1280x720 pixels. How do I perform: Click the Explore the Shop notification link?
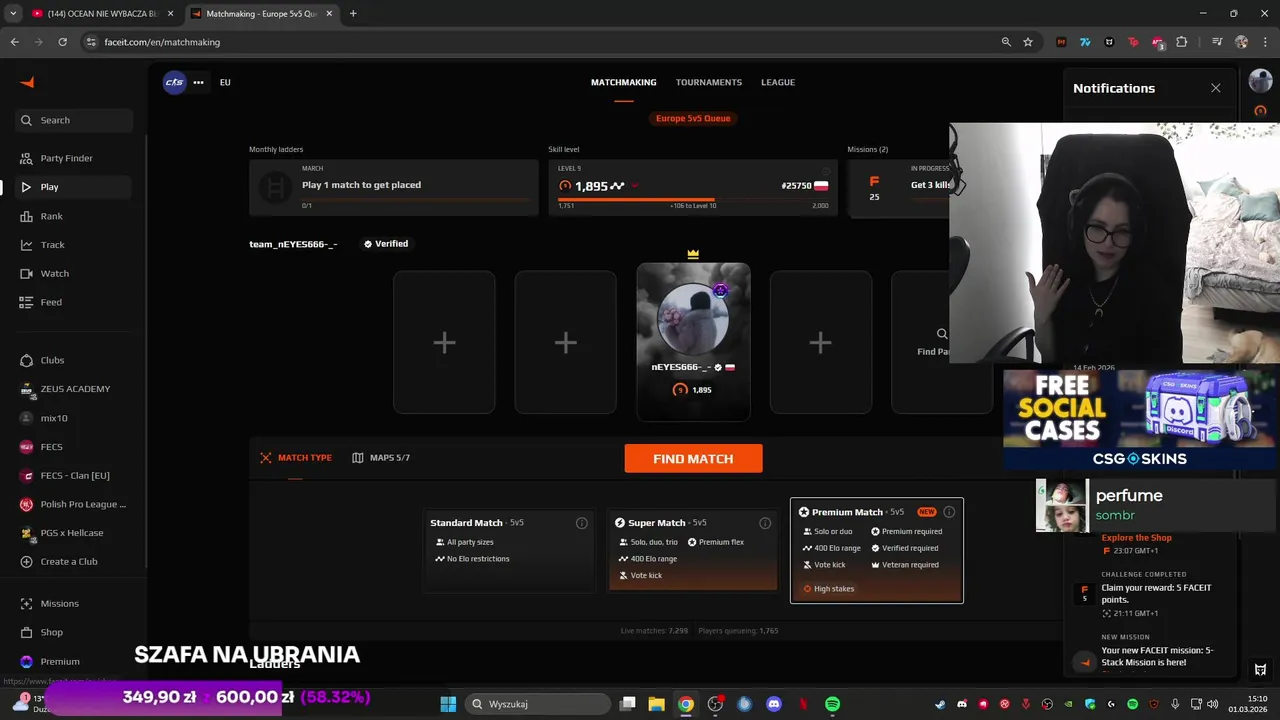pyautogui.click(x=1136, y=538)
